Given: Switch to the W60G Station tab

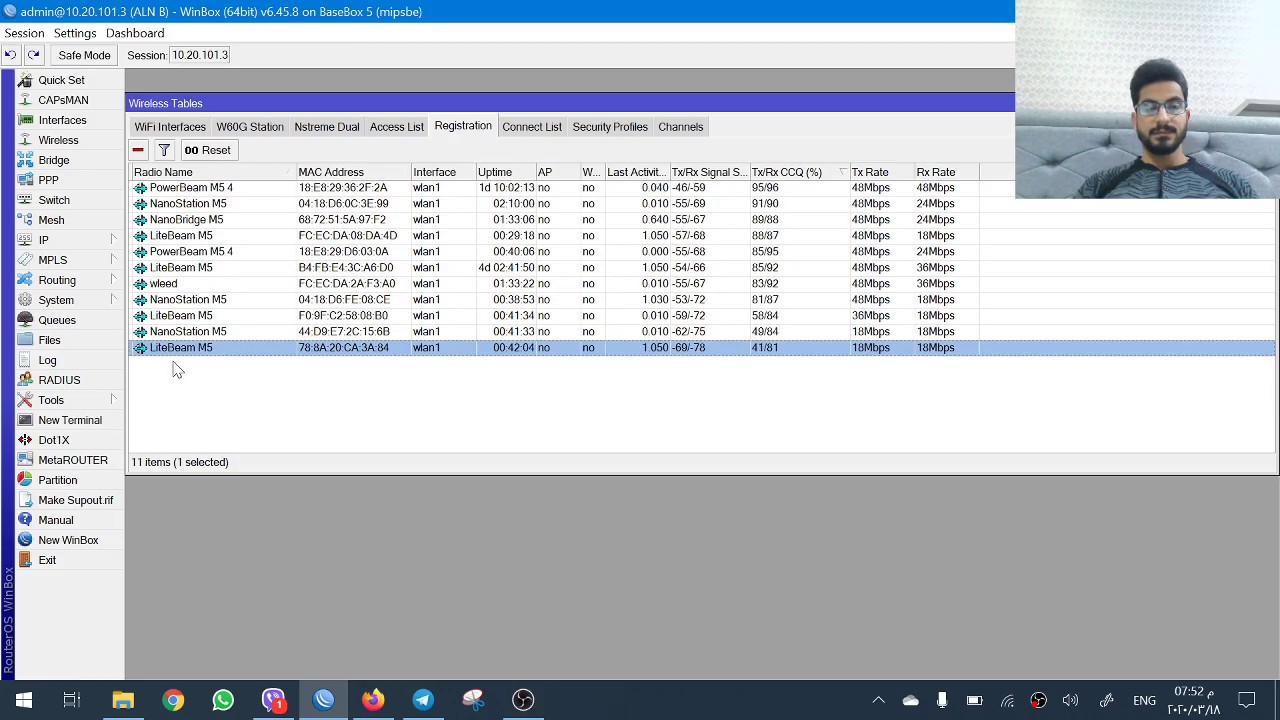Looking at the screenshot, I should click(250, 127).
